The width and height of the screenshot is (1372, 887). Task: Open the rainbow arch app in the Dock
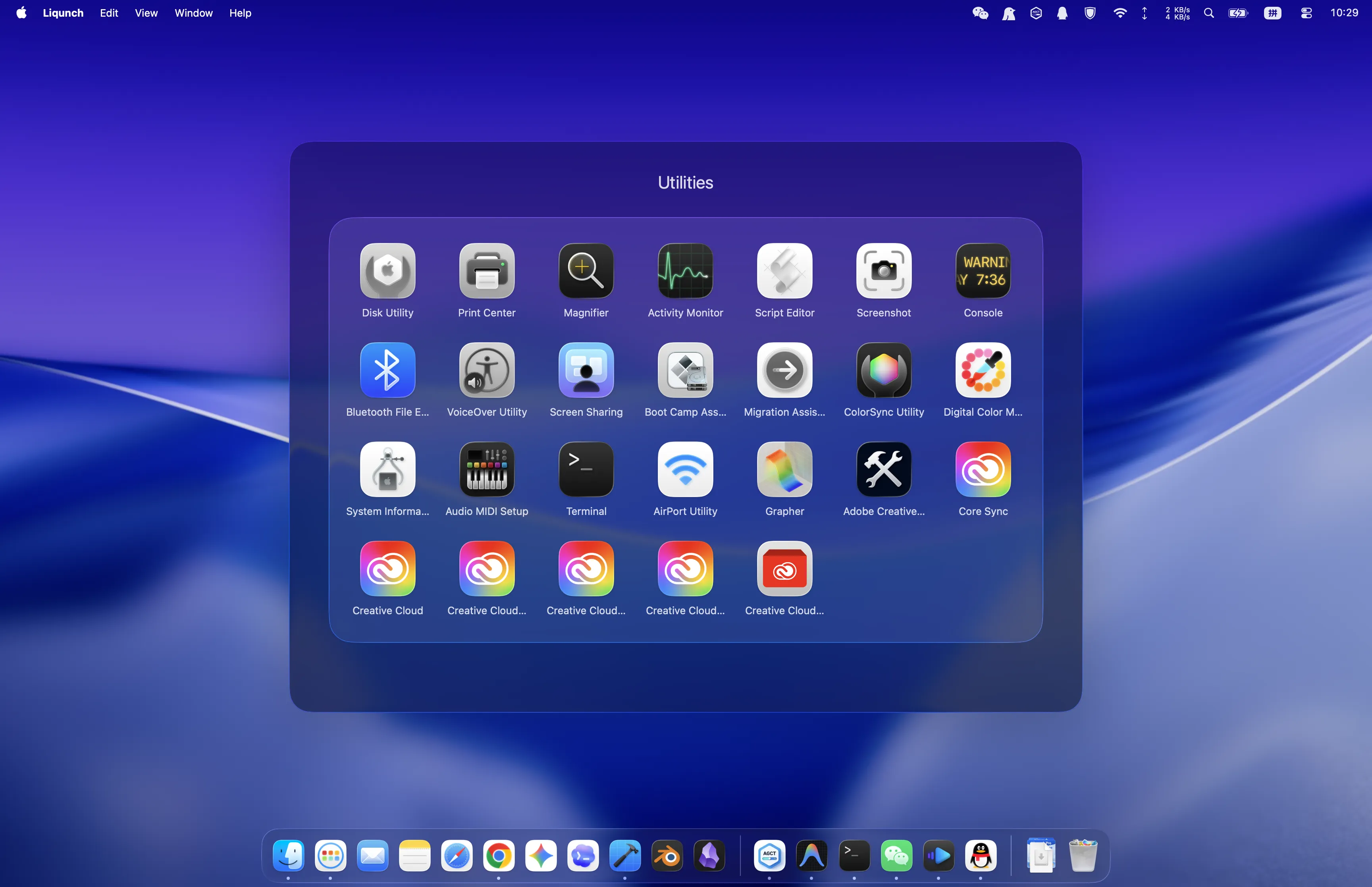pyautogui.click(x=812, y=855)
